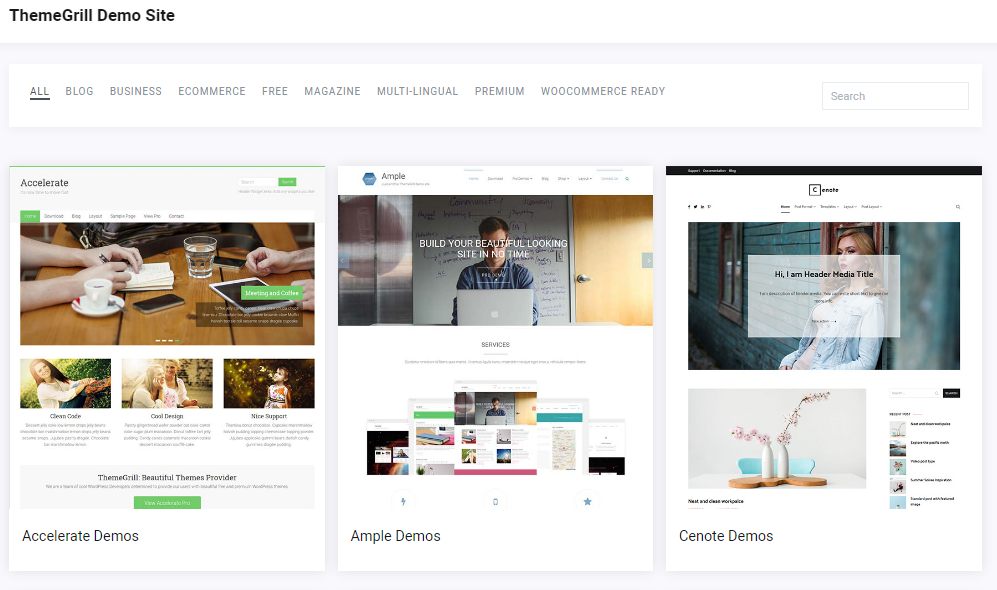This screenshot has width=997, height=590.
Task: Click the ThemeGrill Demo Site heading
Action: (x=91, y=16)
